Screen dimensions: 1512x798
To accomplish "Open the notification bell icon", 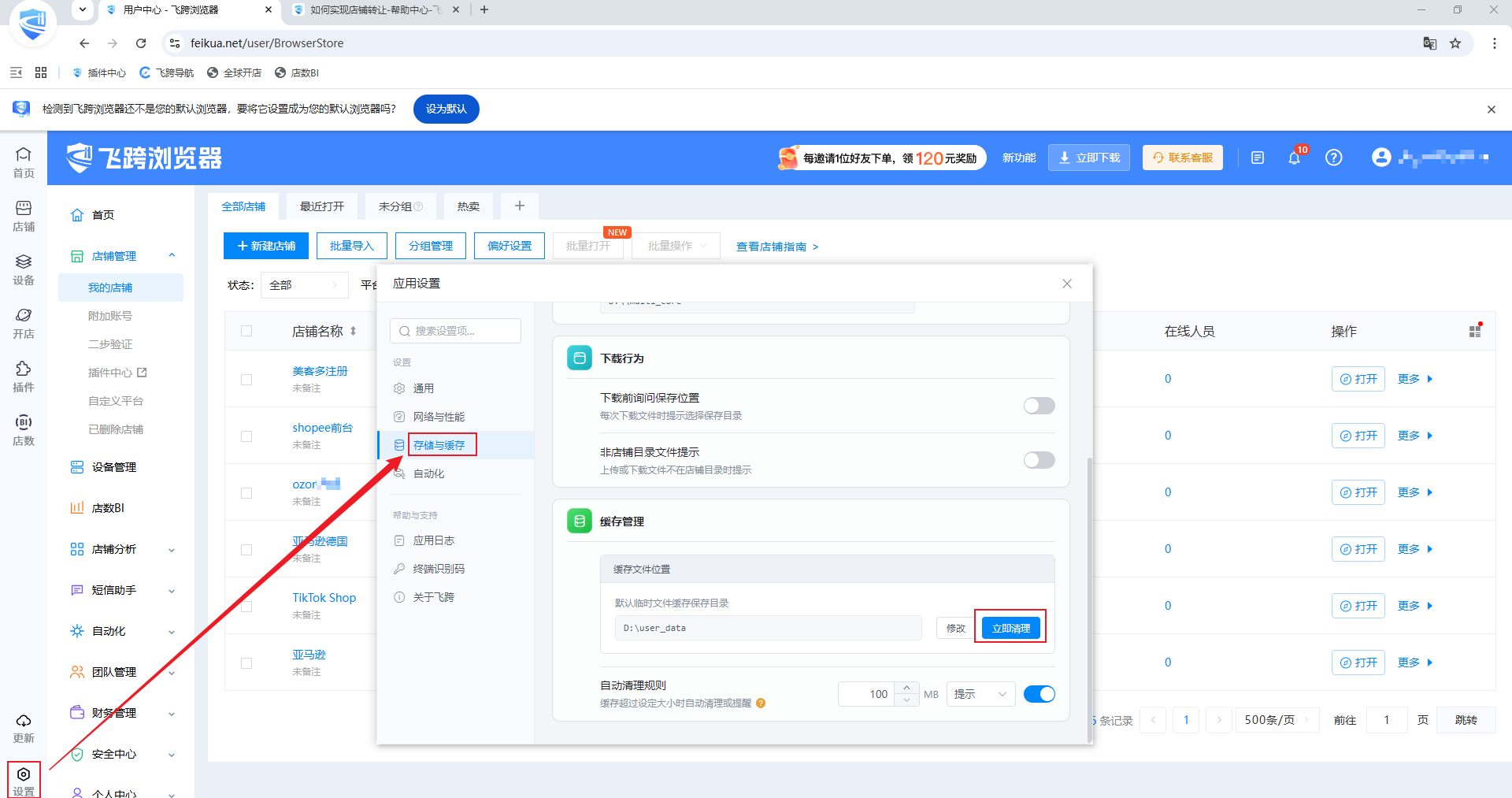I will pyautogui.click(x=1294, y=158).
